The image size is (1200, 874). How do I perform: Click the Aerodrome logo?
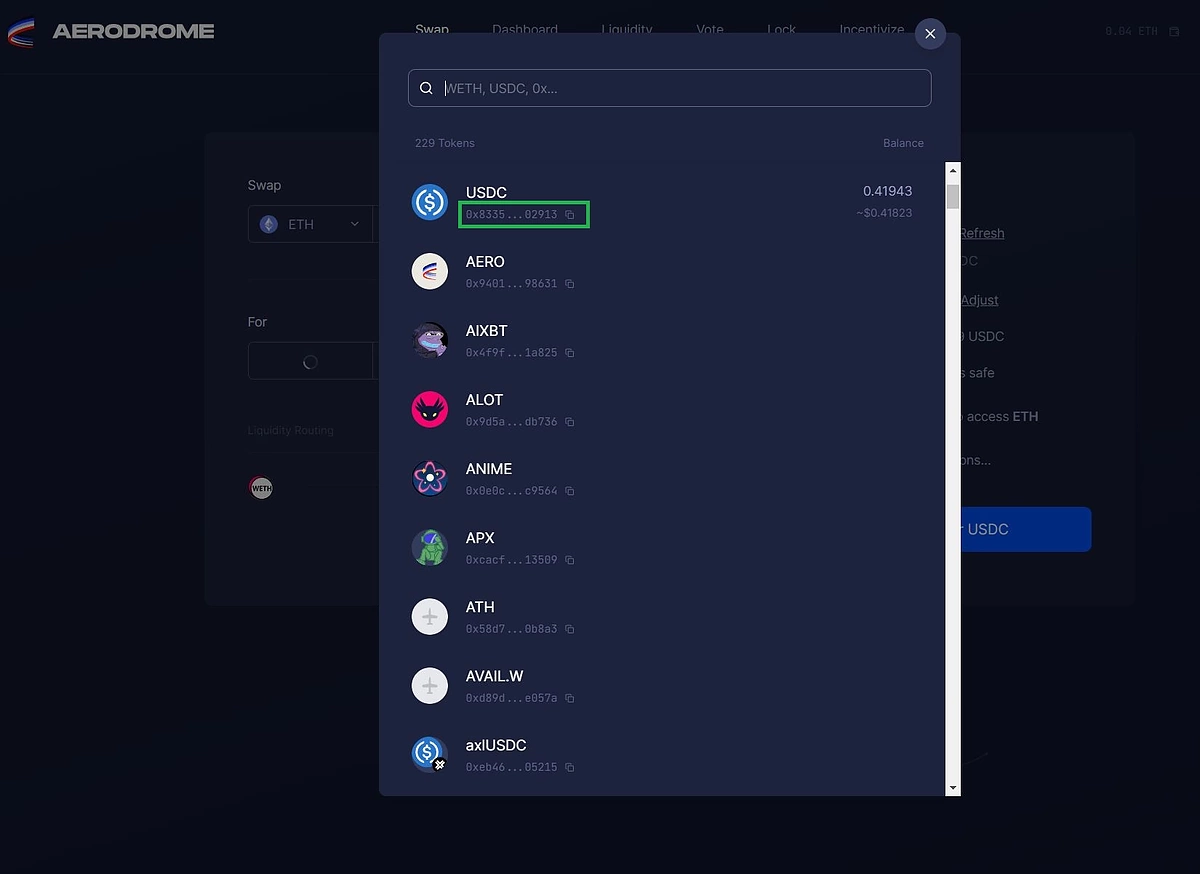[x=20, y=32]
